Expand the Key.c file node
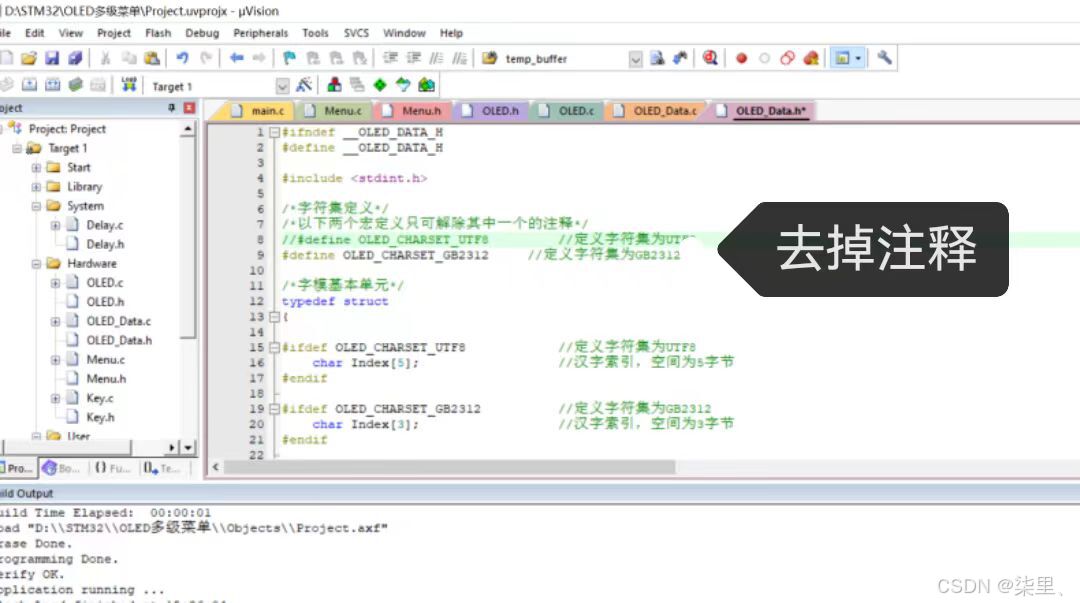Image resolution: width=1080 pixels, height=603 pixels. click(x=55, y=398)
